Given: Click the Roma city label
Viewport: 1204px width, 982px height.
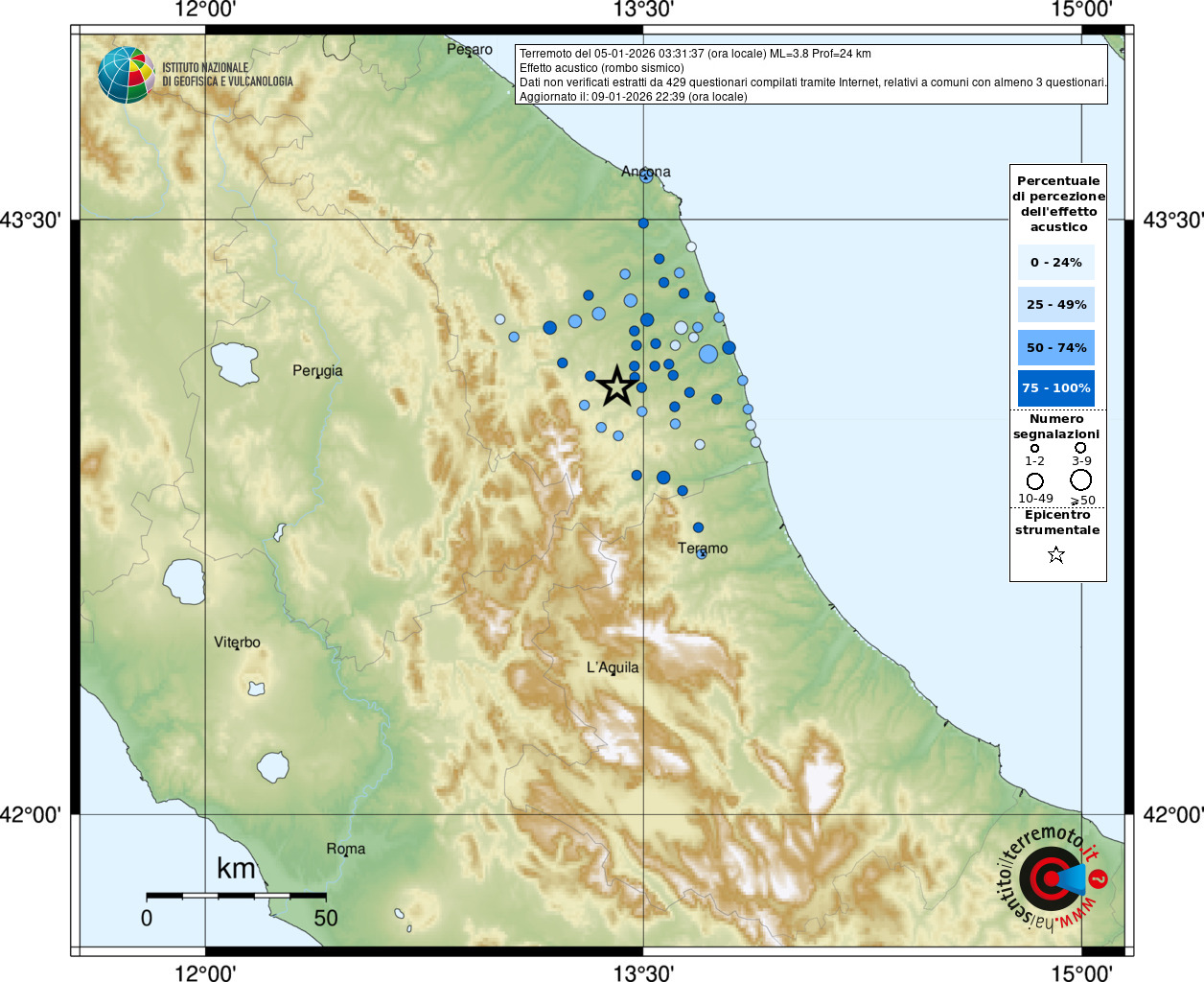Looking at the screenshot, I should click(345, 849).
